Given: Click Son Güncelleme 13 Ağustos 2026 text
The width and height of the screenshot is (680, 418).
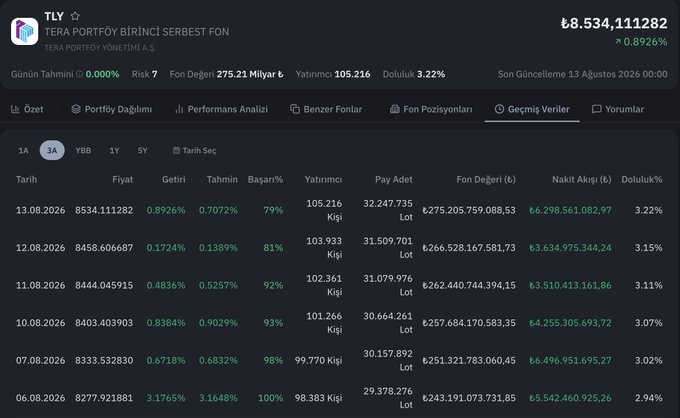Looking at the screenshot, I should click(x=582, y=74).
